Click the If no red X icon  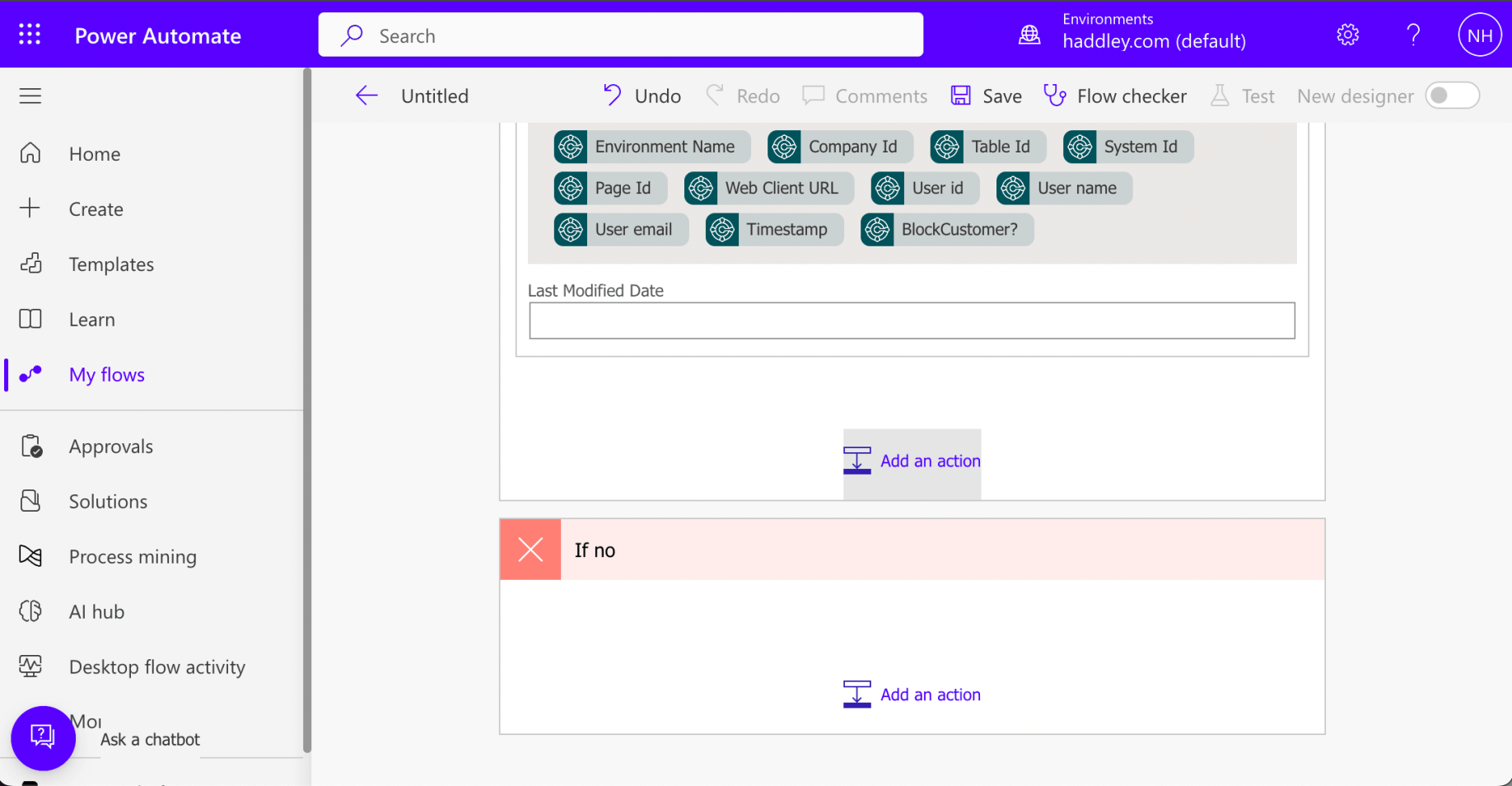point(530,550)
